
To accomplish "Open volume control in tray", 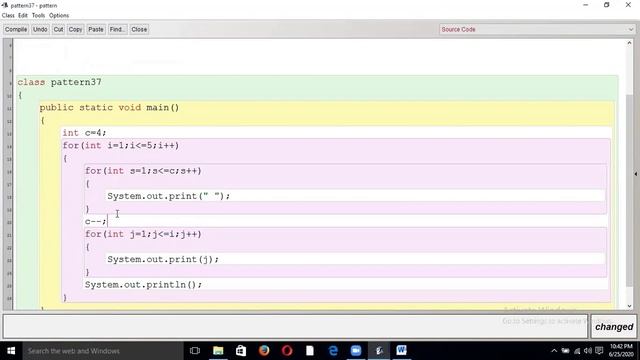I will point(588,351).
